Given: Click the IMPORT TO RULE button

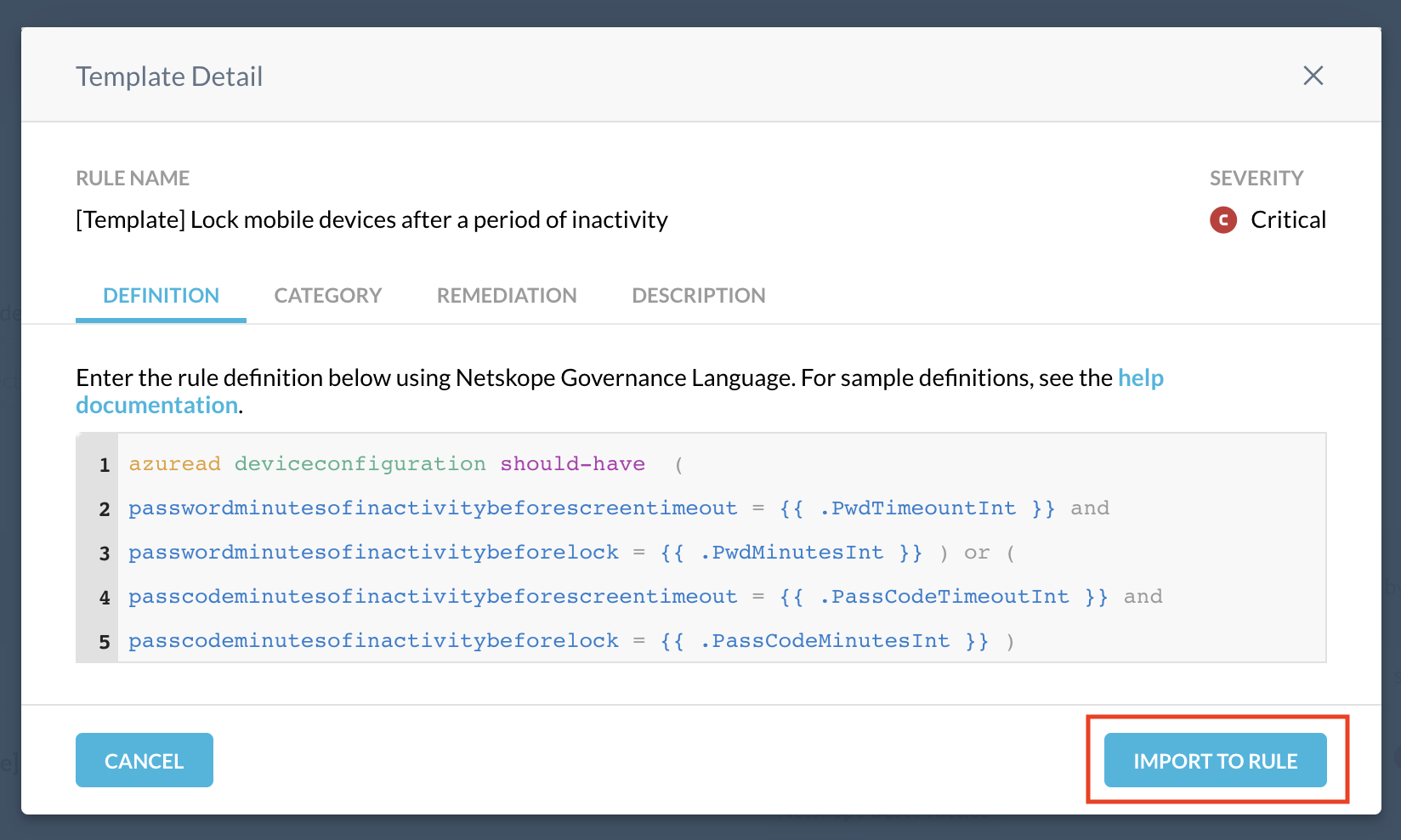Looking at the screenshot, I should (x=1215, y=760).
